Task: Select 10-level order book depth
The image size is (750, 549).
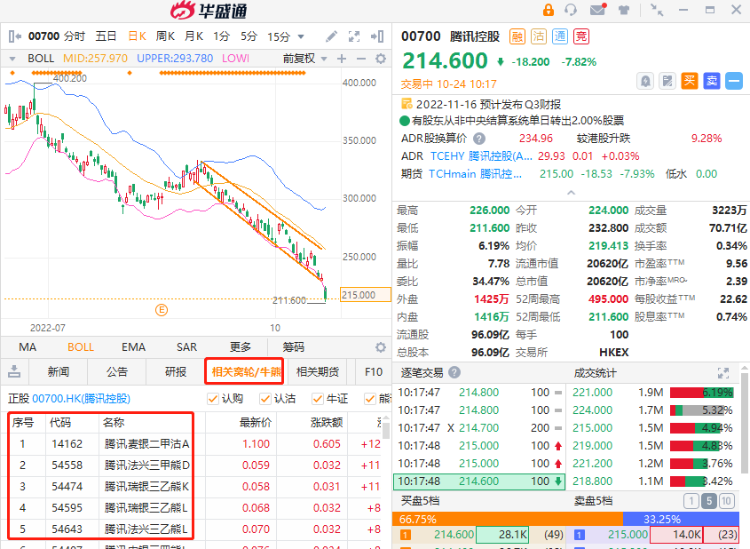Action: pyautogui.click(x=726, y=501)
